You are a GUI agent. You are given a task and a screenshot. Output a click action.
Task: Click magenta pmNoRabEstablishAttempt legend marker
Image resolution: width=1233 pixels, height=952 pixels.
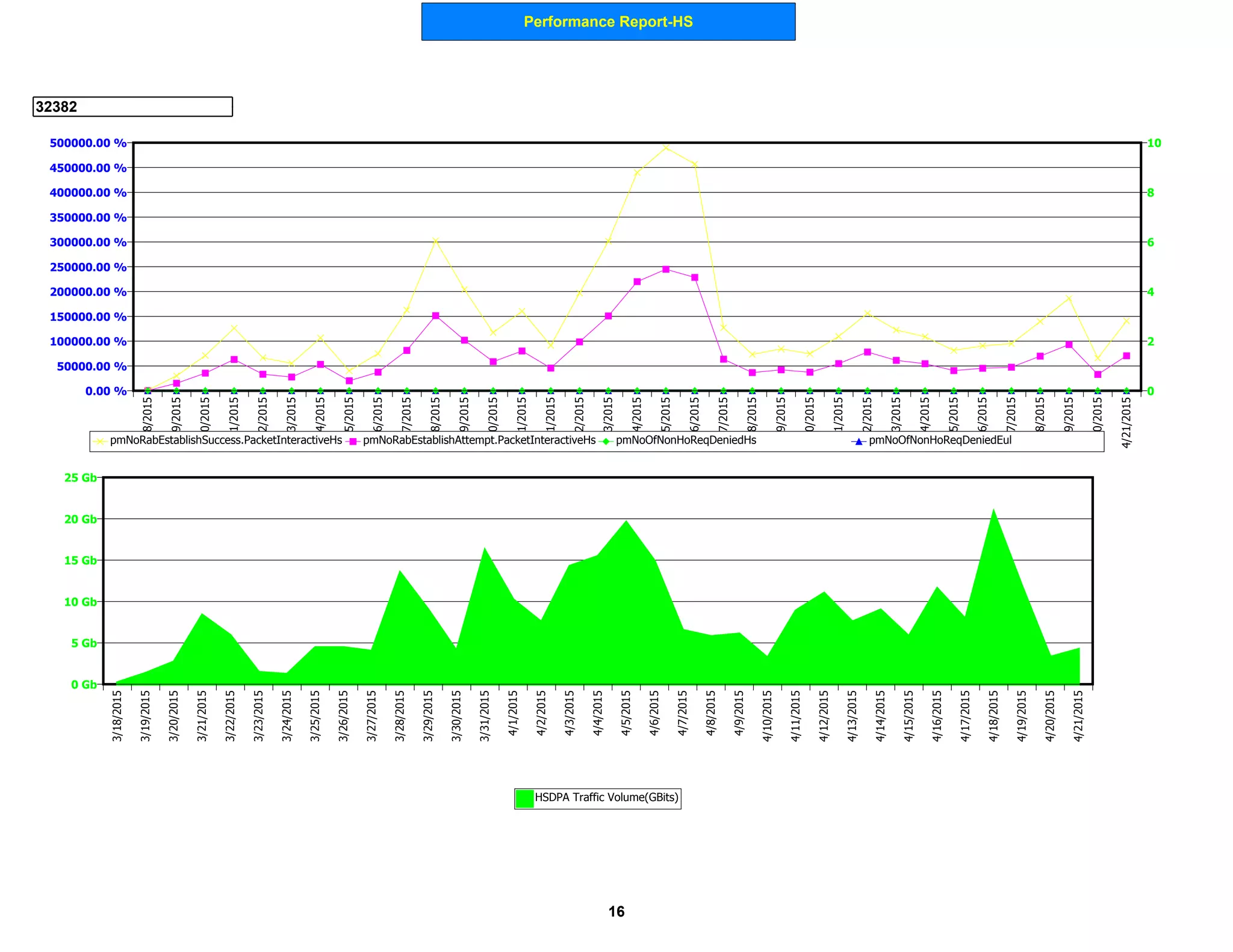click(353, 441)
